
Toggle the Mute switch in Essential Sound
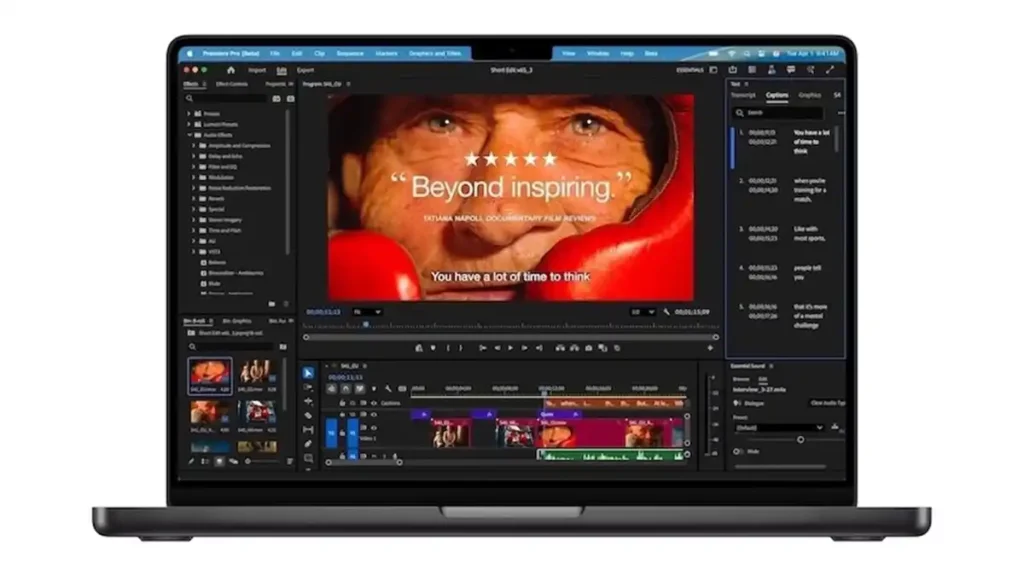[739, 451]
